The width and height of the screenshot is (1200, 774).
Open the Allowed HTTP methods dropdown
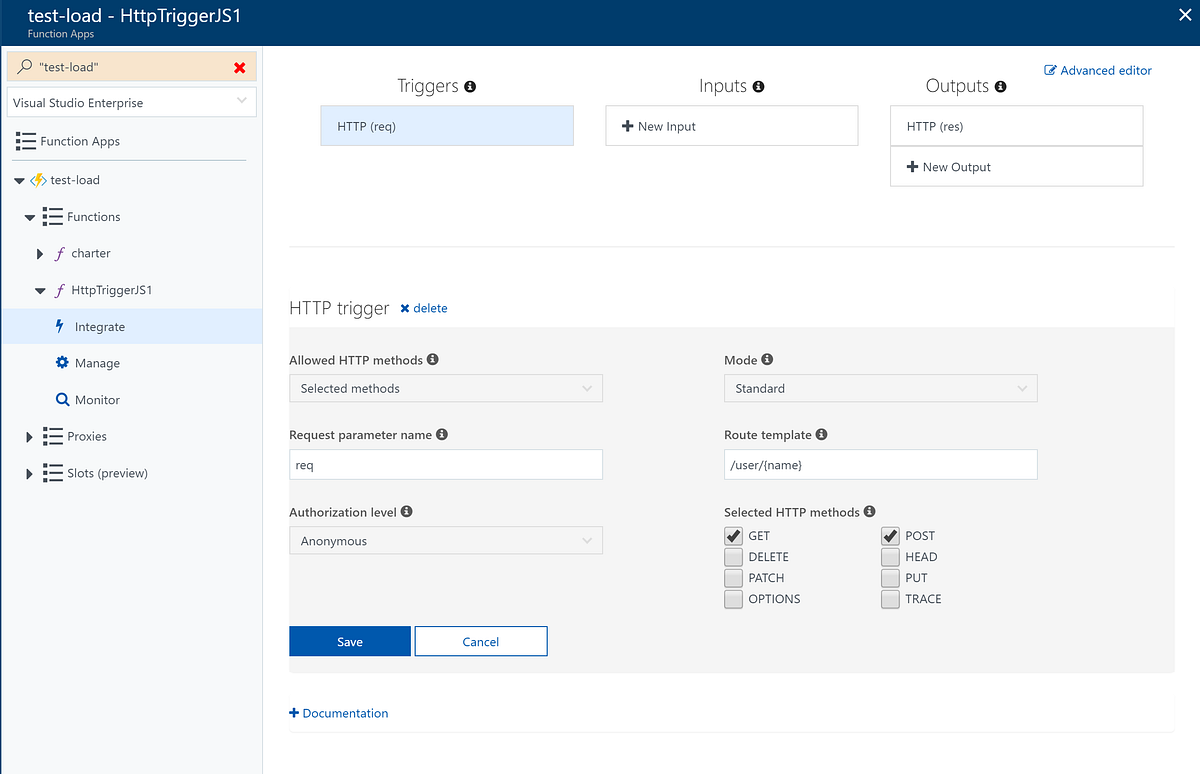(446, 388)
